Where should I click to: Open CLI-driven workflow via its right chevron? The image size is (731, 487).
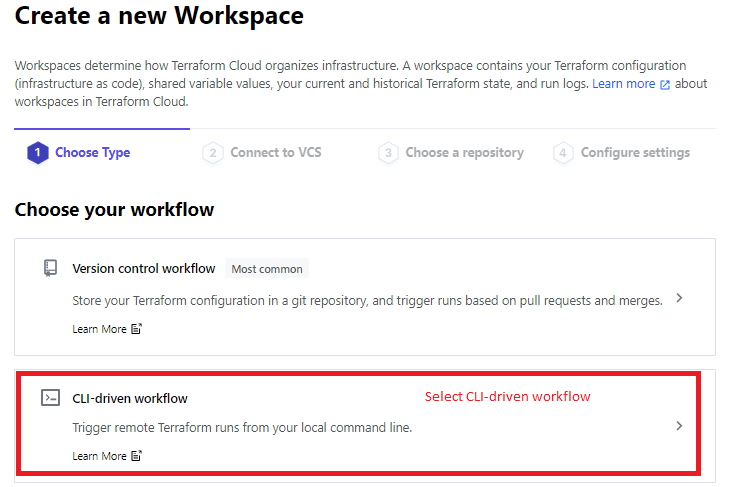[x=679, y=426]
